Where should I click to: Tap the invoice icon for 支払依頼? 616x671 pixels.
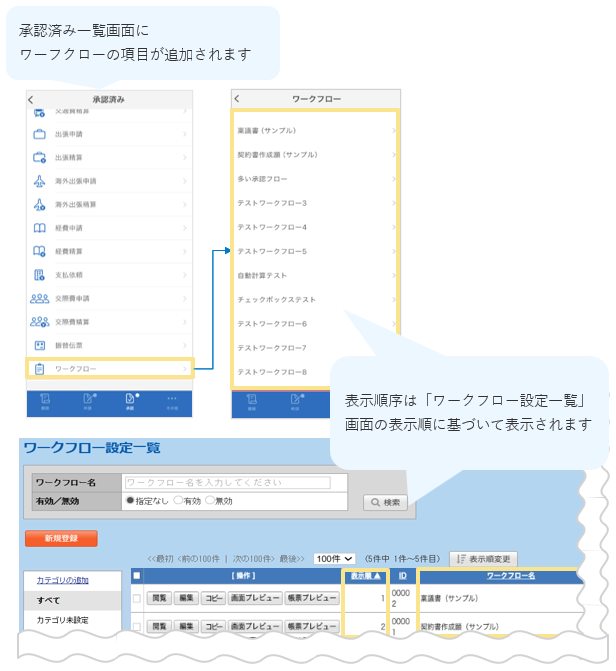(x=39, y=275)
